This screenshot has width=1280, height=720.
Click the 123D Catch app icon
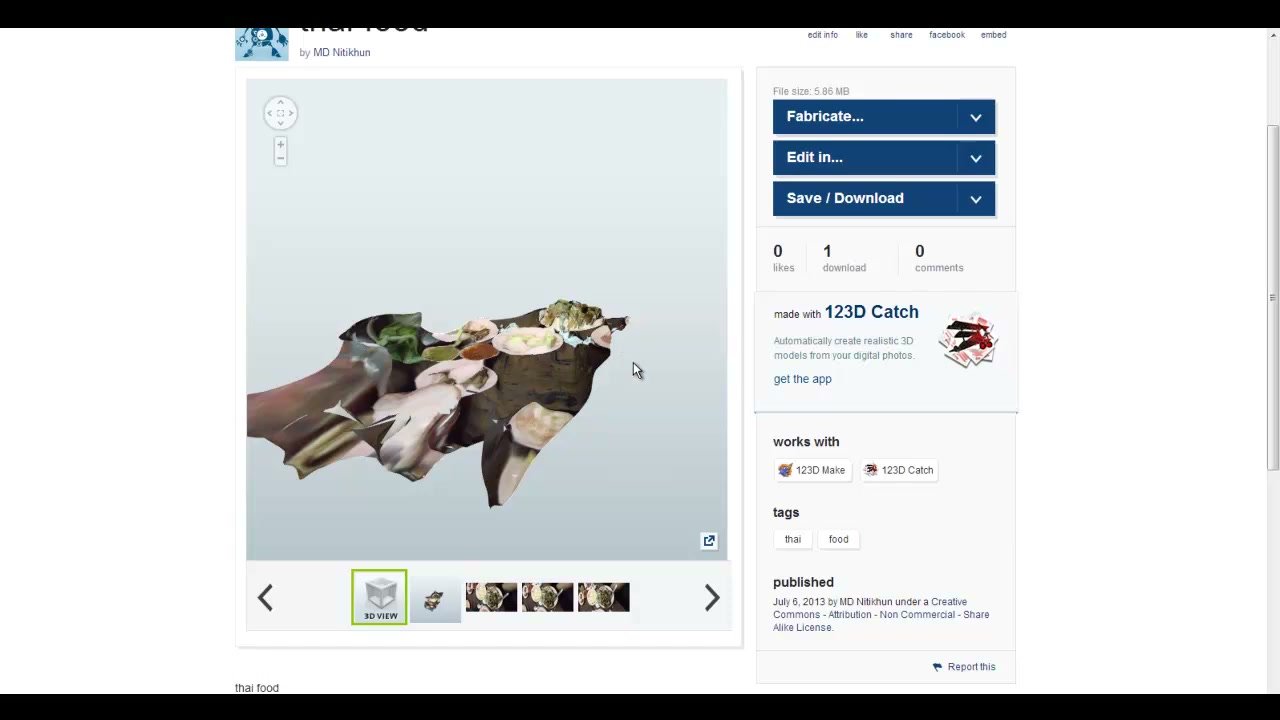pos(871,470)
